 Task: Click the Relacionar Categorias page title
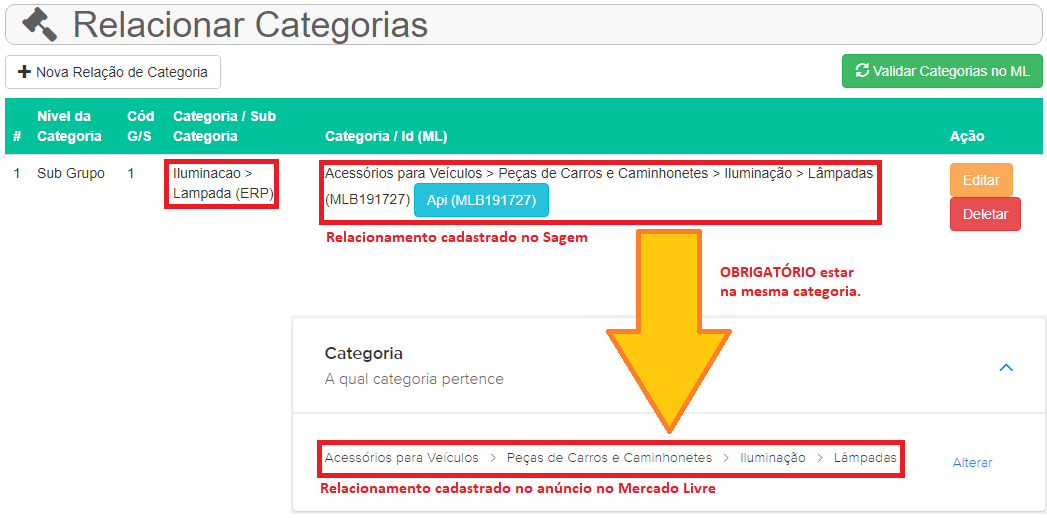click(x=250, y=25)
